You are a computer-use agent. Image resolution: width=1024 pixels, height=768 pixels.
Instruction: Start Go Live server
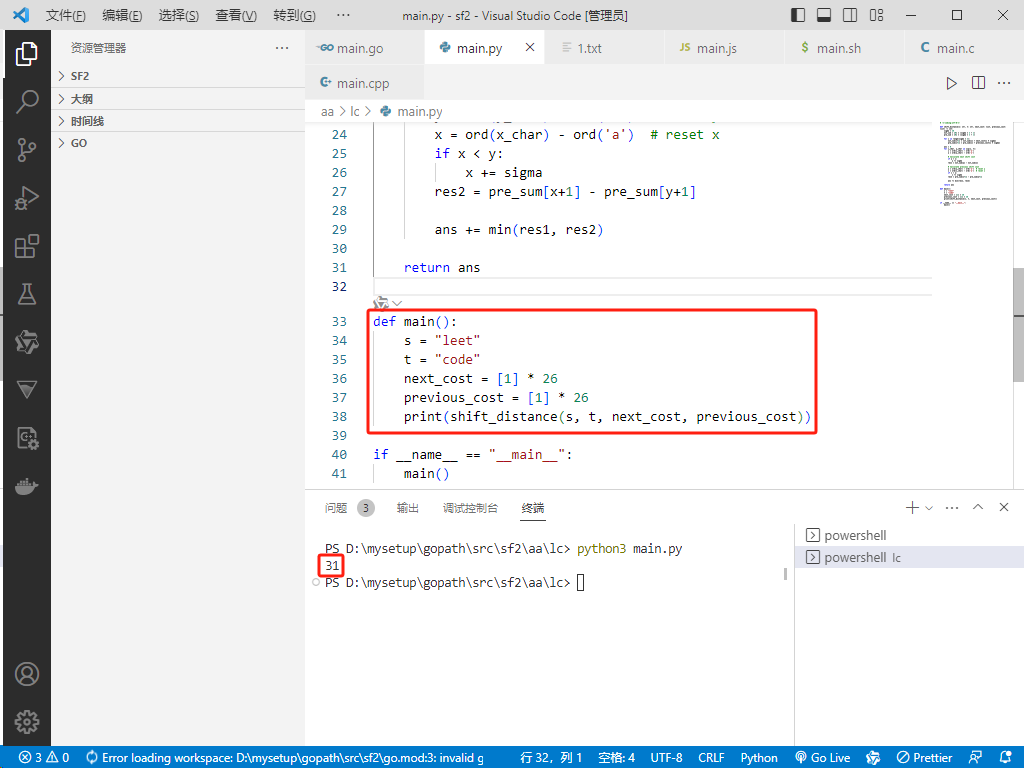(x=823, y=758)
